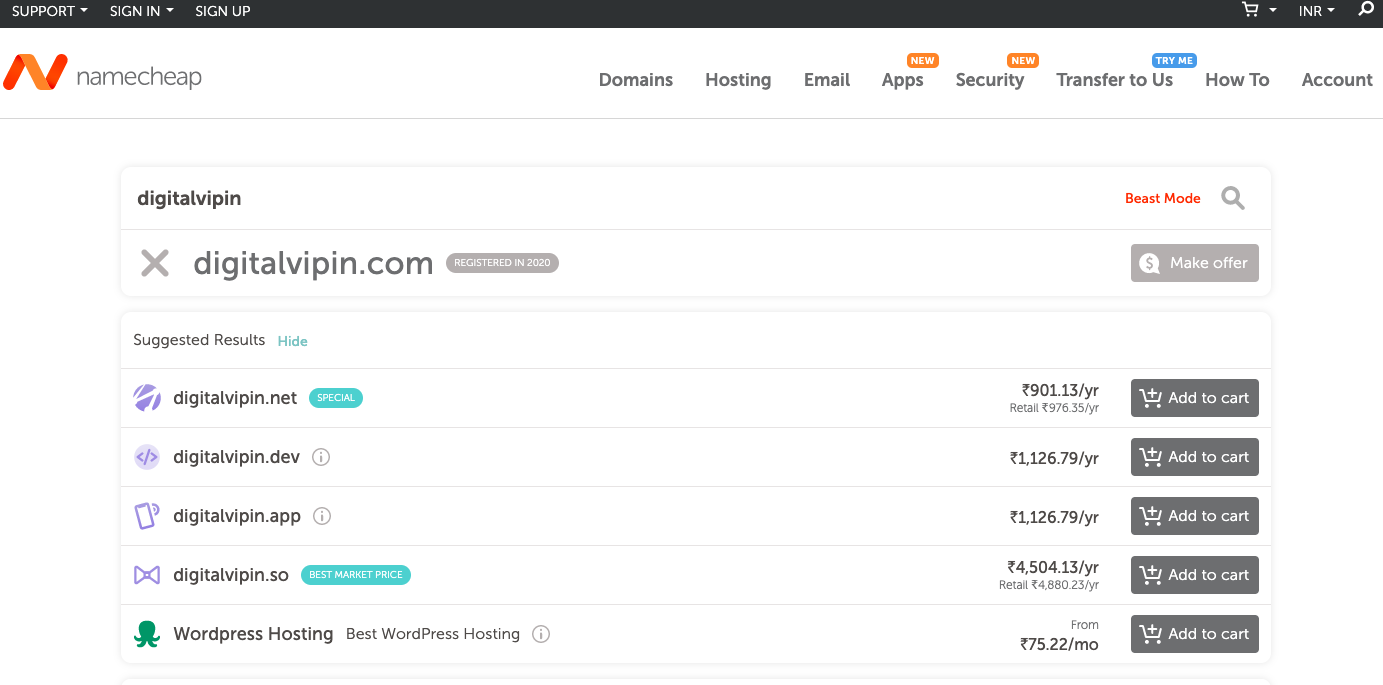Enable Beast Mode
Image resolution: width=1383 pixels, height=685 pixels.
[1163, 198]
